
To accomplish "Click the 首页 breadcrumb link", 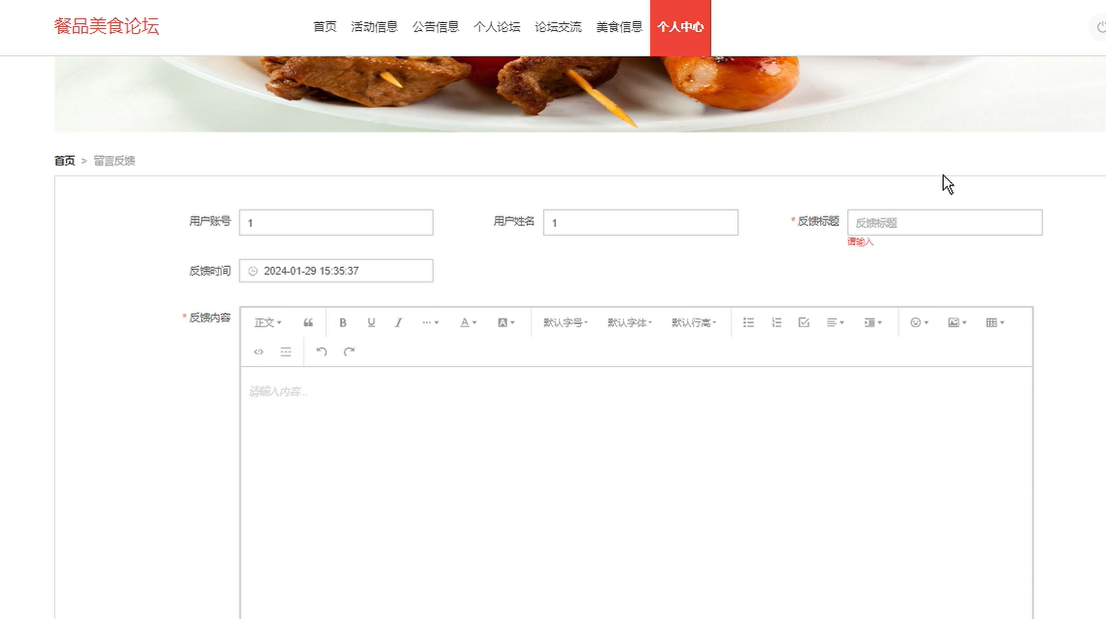I will tap(64, 161).
